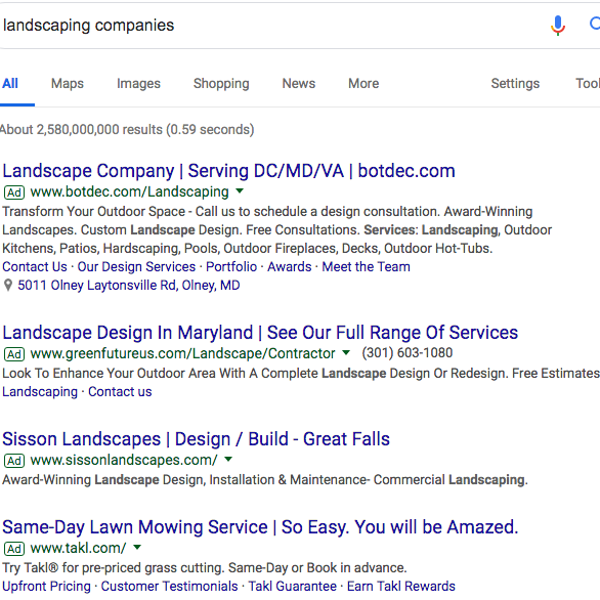Click the www.greenfutureus.com/Landscape/Contractor URL
600x600 pixels.
click(x=183, y=354)
